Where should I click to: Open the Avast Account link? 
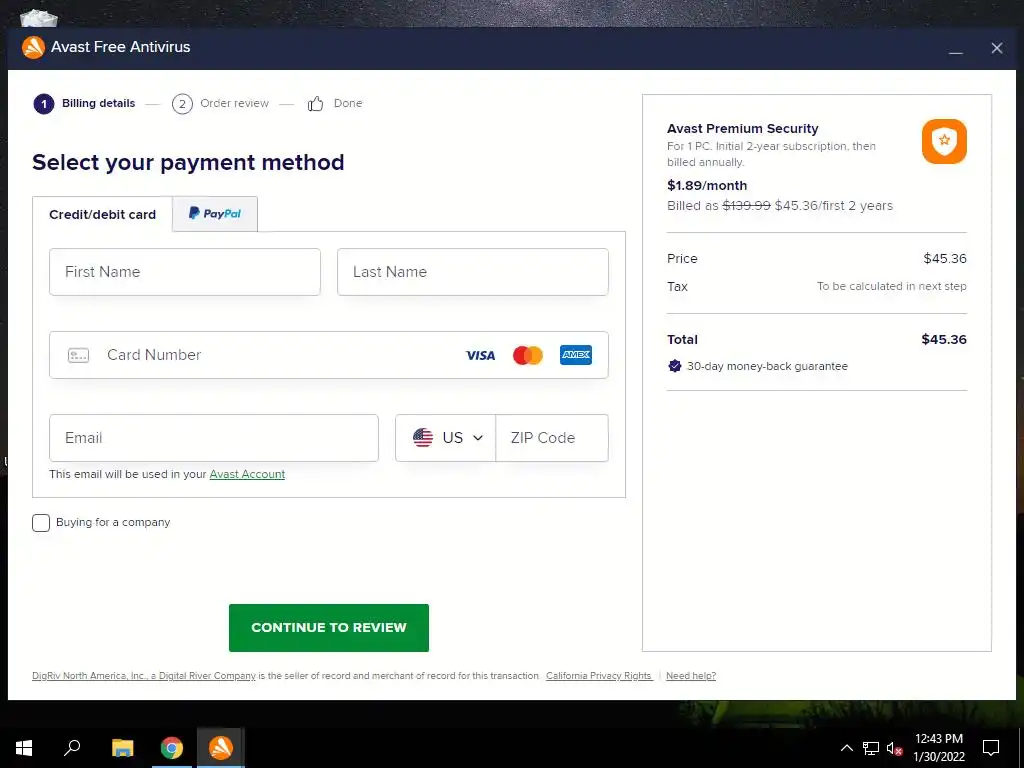(x=247, y=474)
